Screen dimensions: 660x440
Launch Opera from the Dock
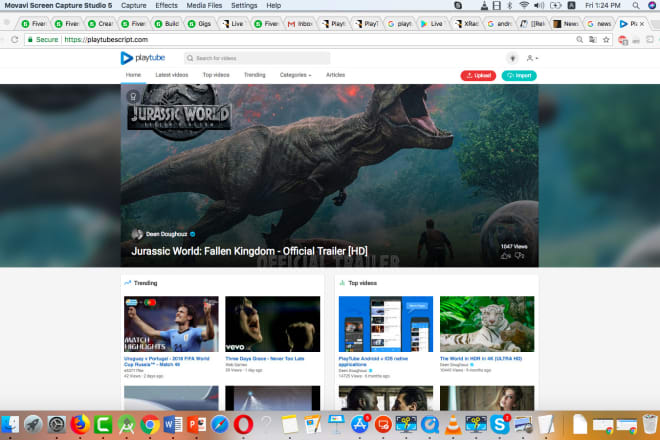coord(243,424)
